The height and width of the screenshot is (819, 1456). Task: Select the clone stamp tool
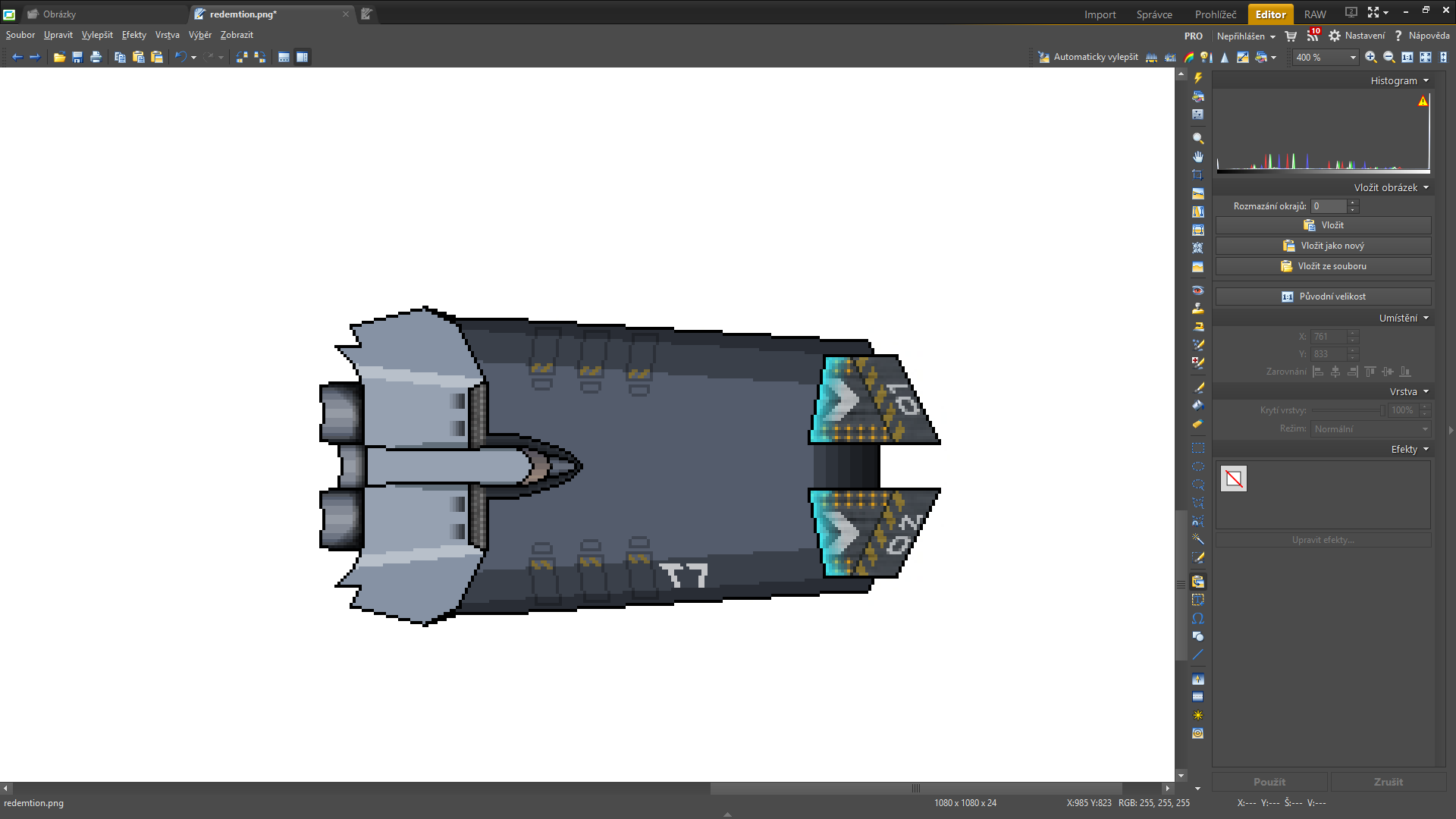1198,309
